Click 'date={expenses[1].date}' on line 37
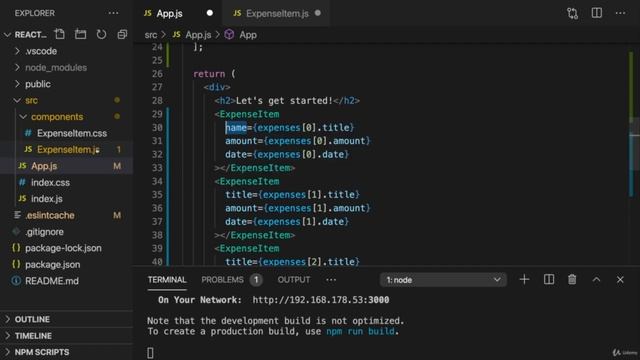640x360 pixels. [287, 222]
